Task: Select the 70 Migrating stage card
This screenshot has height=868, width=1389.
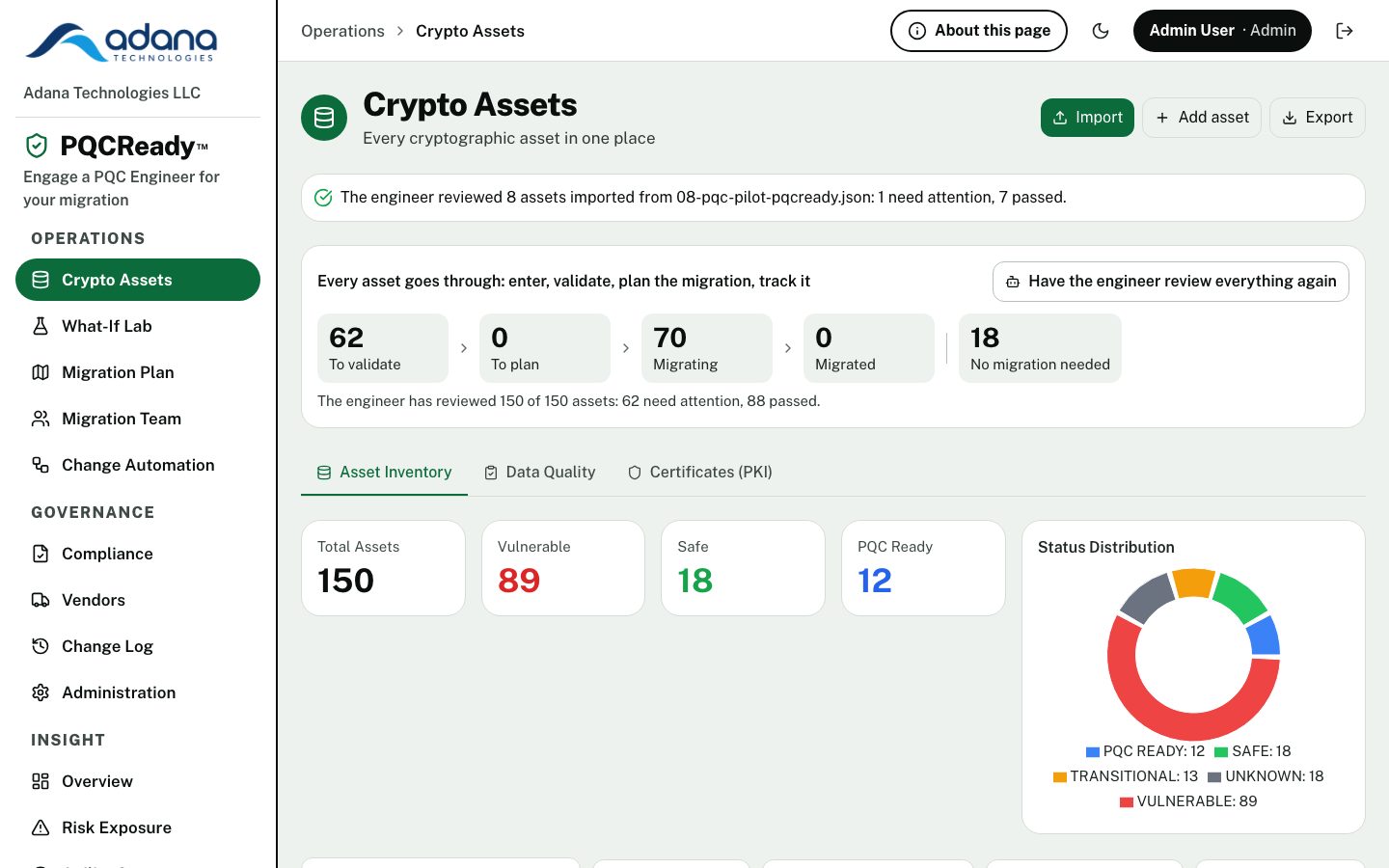Action: coord(707,348)
